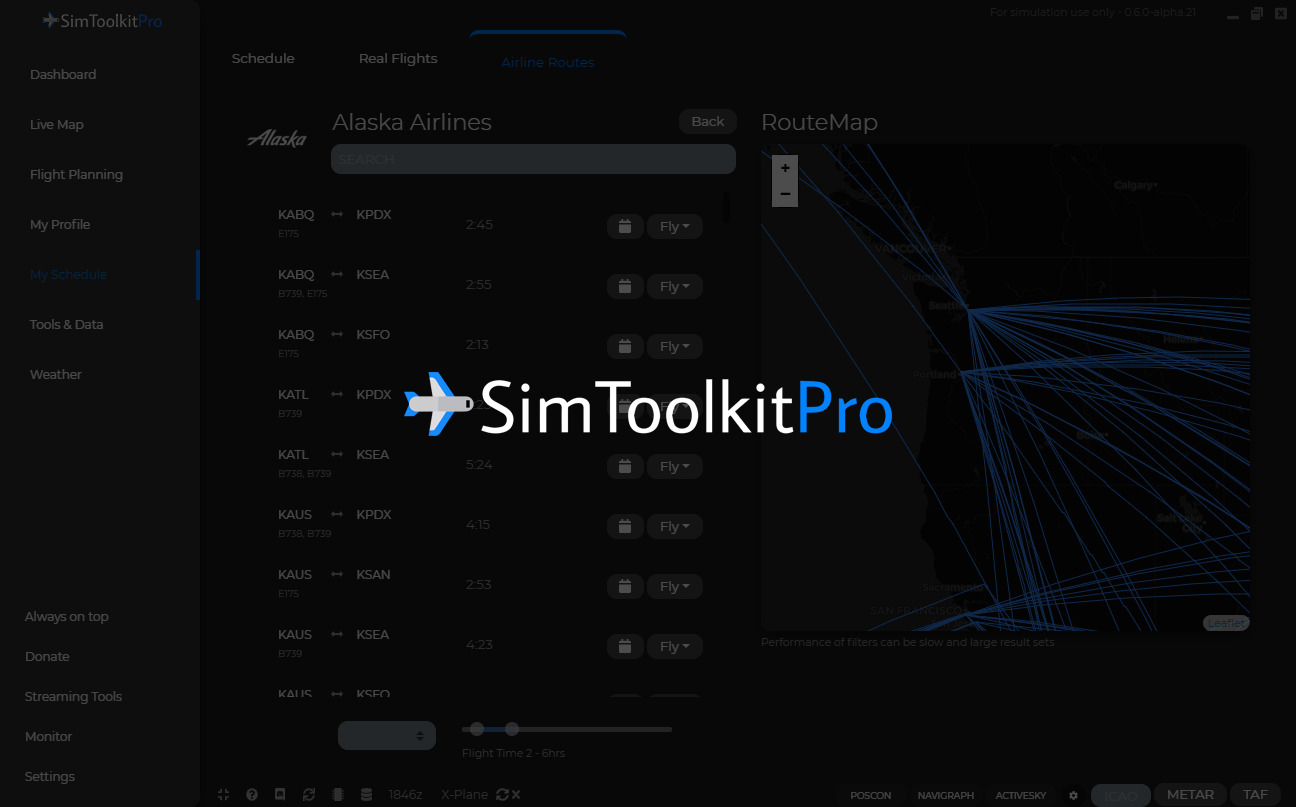Image resolution: width=1296 pixels, height=807 pixels.
Task: Click the route list scrollbar
Action: coord(726,208)
